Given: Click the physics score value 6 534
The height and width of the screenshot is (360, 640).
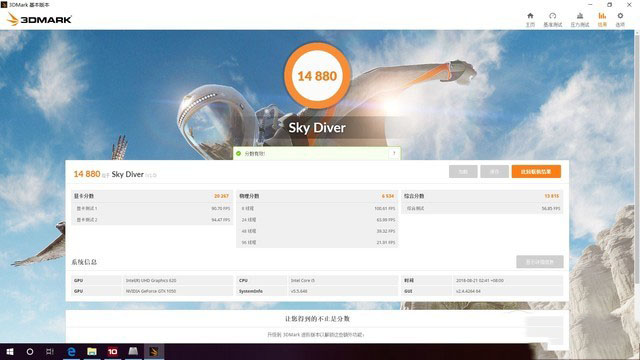Looking at the screenshot, I should click(x=388, y=196).
